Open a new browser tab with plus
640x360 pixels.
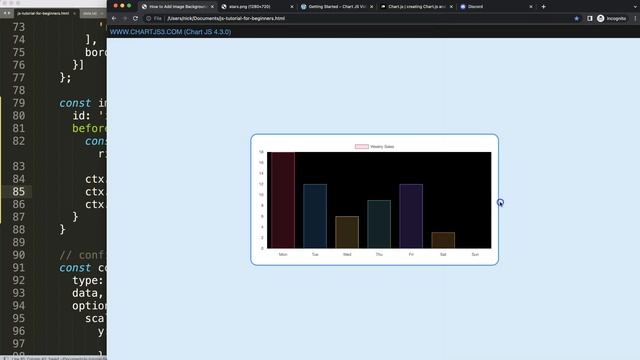pos(543,7)
